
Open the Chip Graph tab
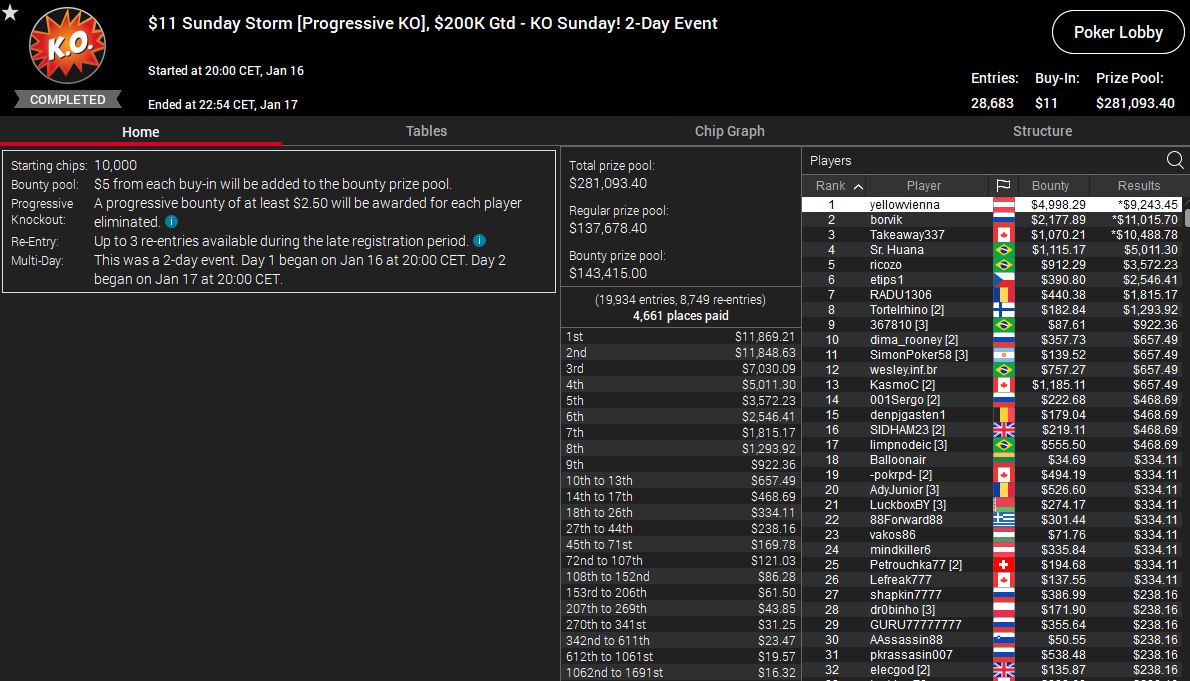coord(729,131)
